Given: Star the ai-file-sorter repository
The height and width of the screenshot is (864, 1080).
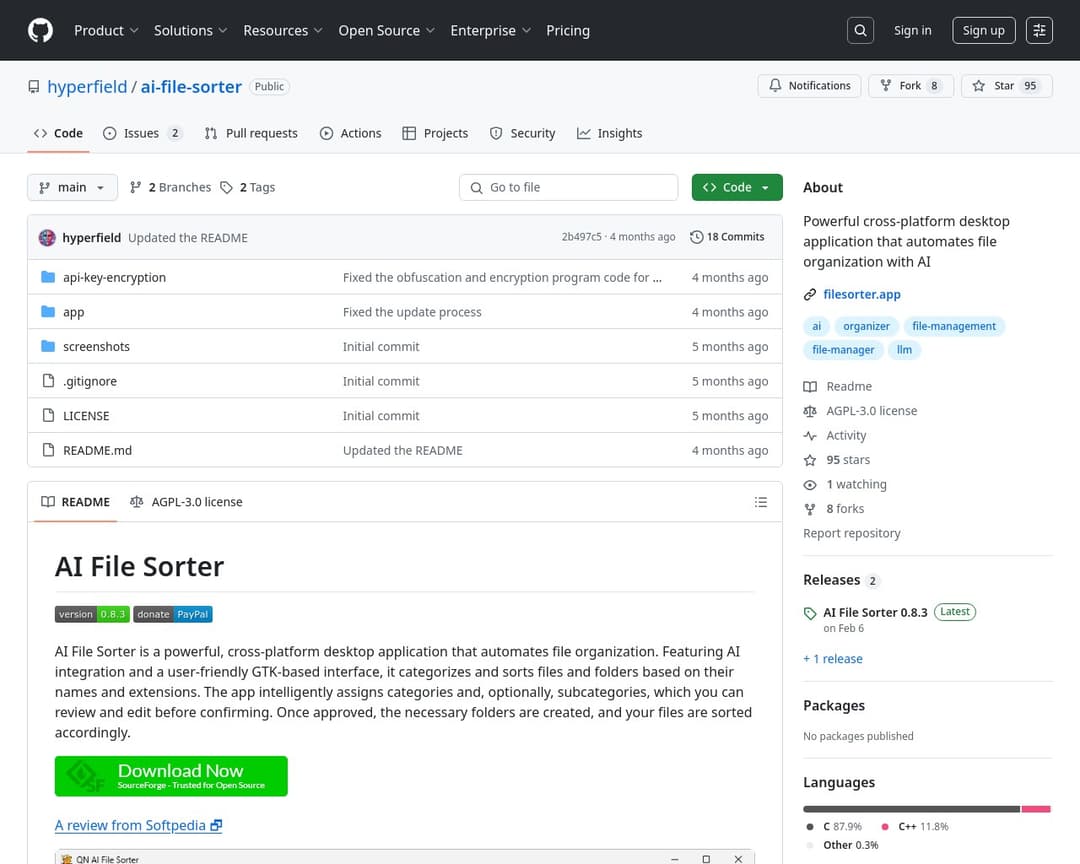Looking at the screenshot, I should tap(1006, 85).
